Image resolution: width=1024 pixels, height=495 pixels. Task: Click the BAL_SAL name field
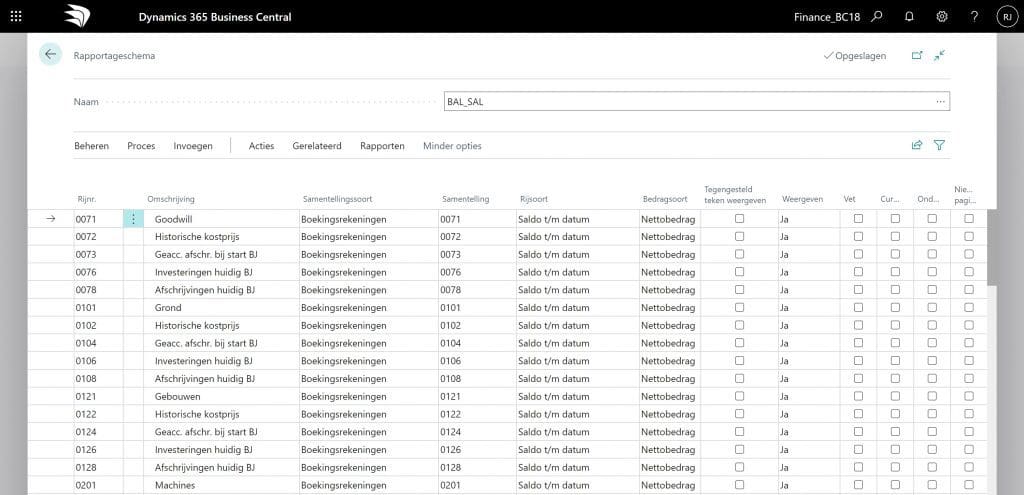point(697,101)
